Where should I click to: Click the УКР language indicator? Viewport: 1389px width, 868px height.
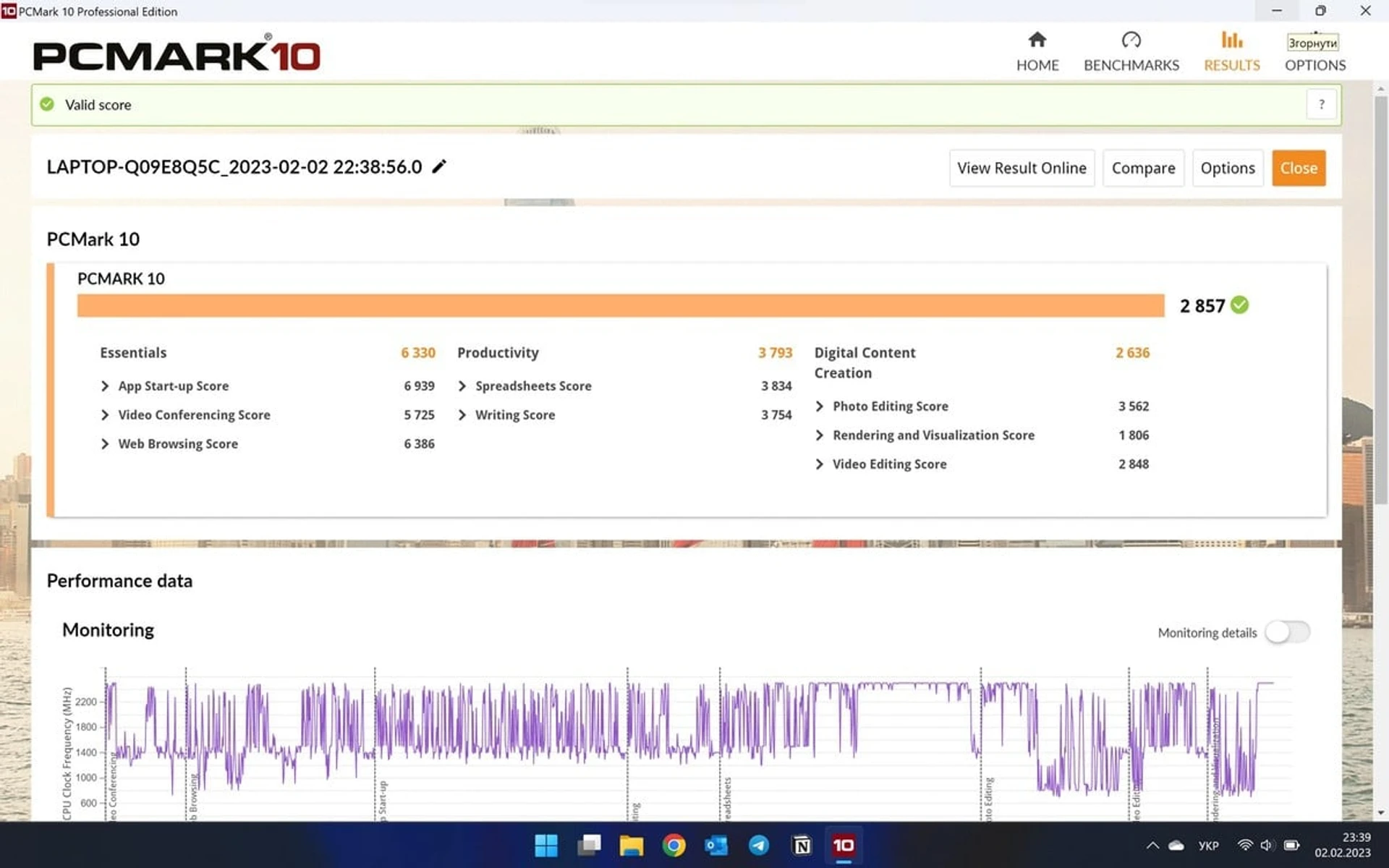click(1208, 845)
